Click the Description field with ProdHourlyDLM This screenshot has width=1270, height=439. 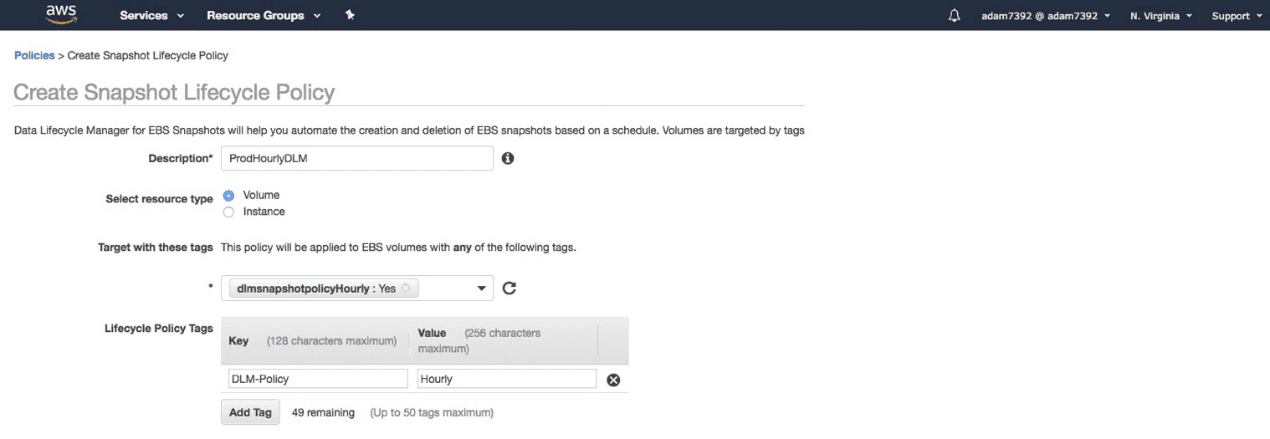[x=357, y=158]
